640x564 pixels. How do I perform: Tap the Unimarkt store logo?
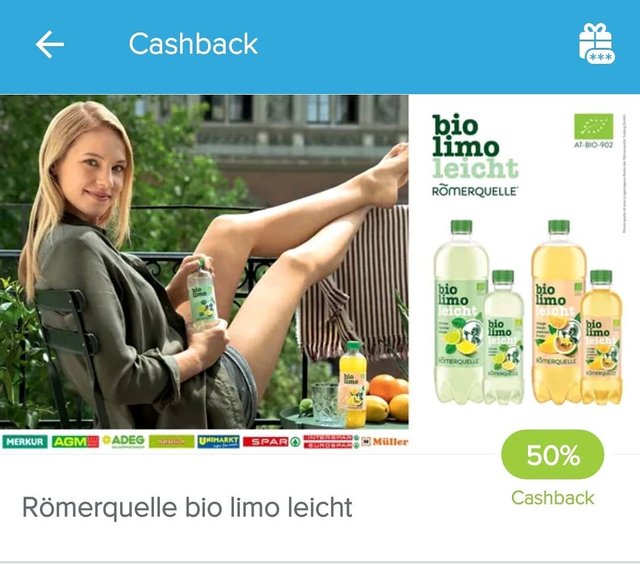[x=218, y=442]
